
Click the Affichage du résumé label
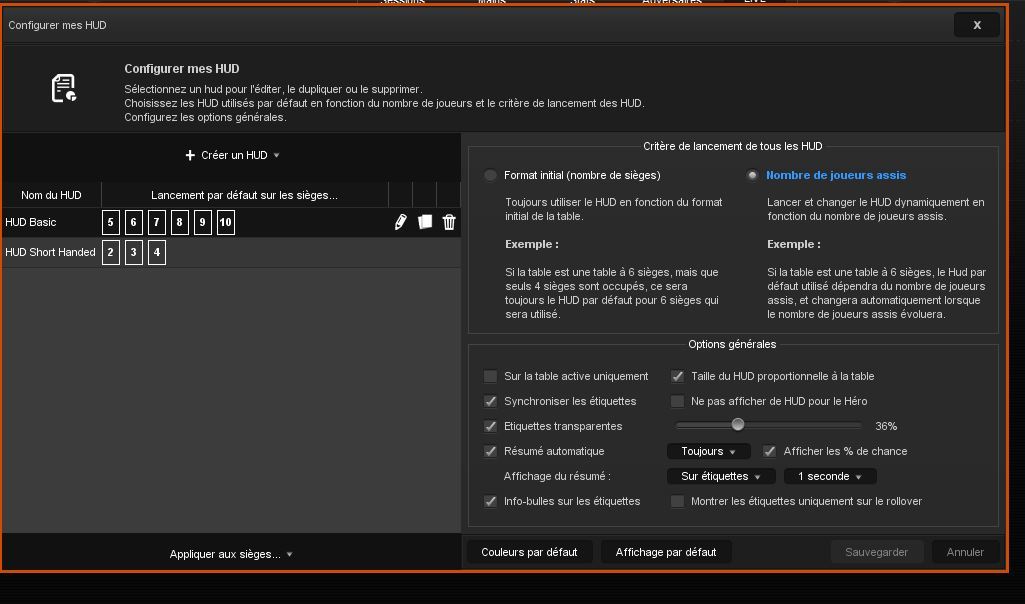[557, 477]
